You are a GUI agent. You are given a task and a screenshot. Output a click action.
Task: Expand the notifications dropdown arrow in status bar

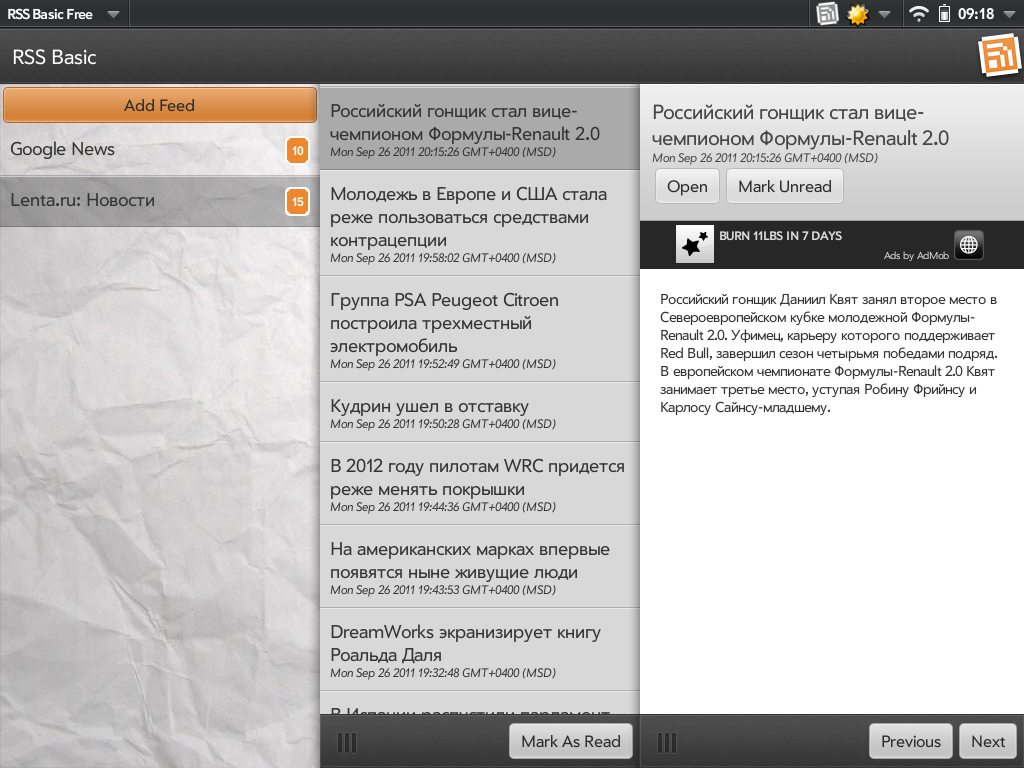[x=884, y=14]
